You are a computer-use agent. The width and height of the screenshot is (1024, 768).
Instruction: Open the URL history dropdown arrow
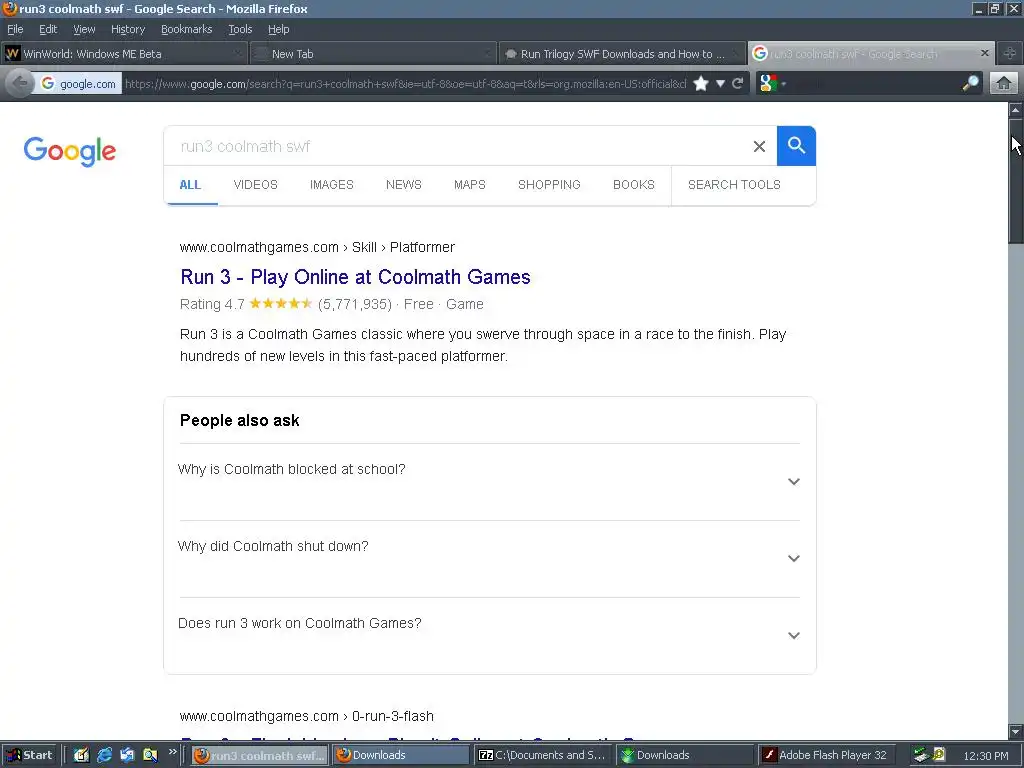click(720, 84)
